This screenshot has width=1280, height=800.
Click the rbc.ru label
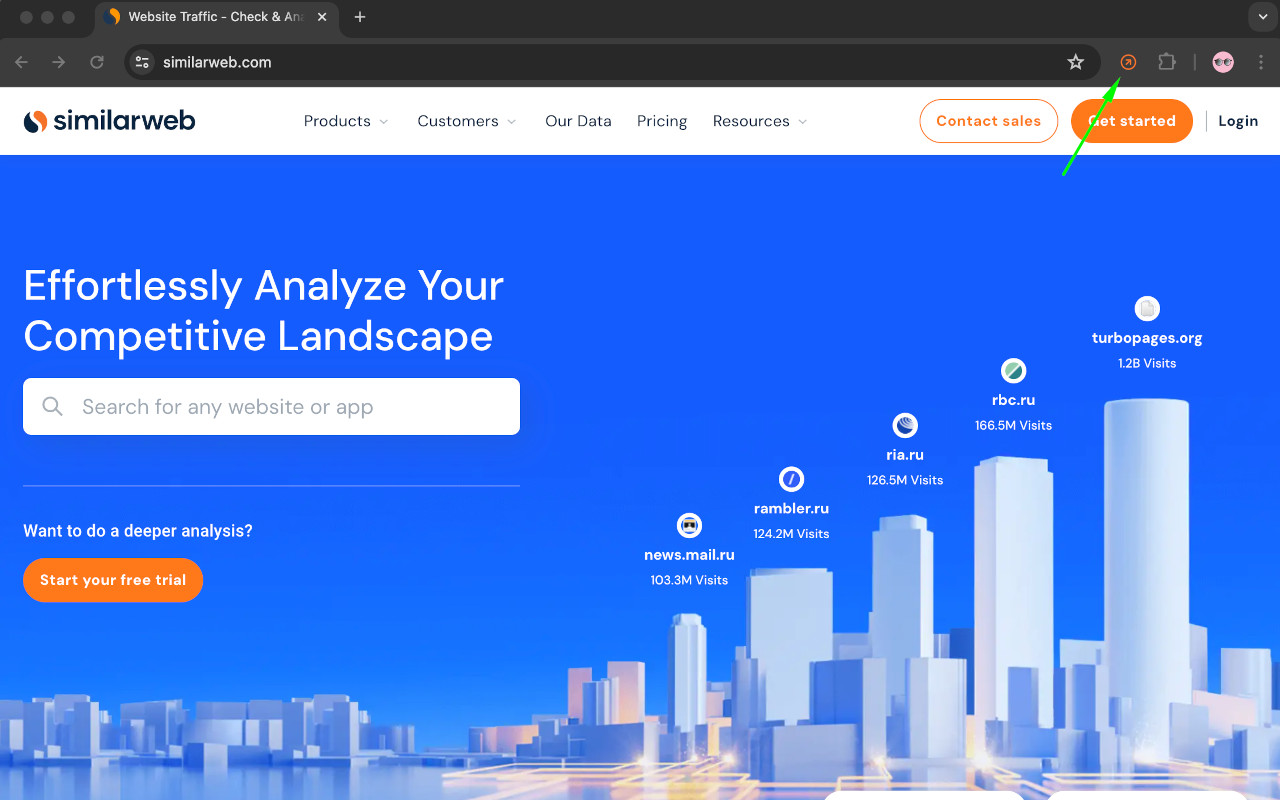[x=1013, y=400]
